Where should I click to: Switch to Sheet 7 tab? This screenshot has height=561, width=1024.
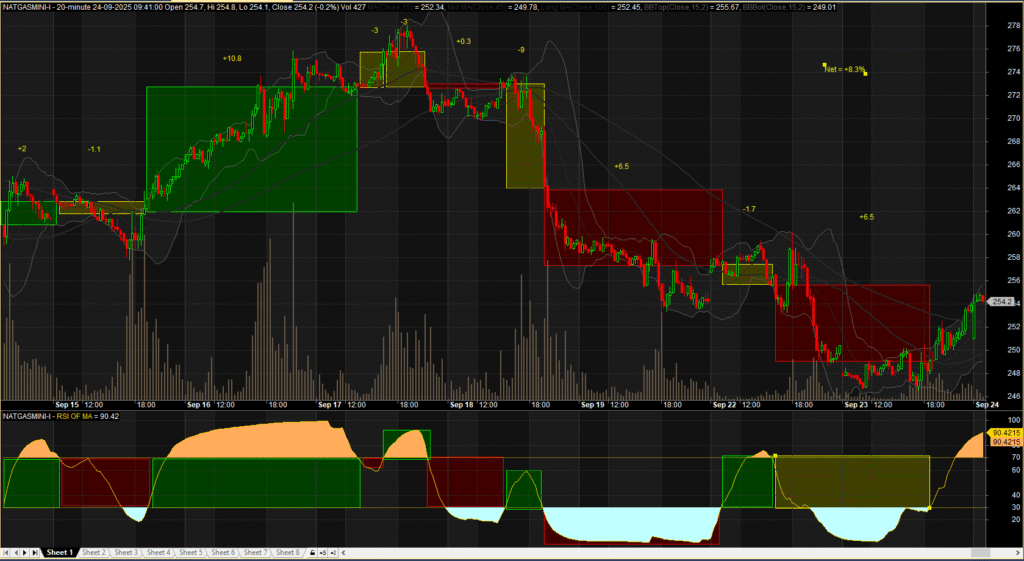255,553
